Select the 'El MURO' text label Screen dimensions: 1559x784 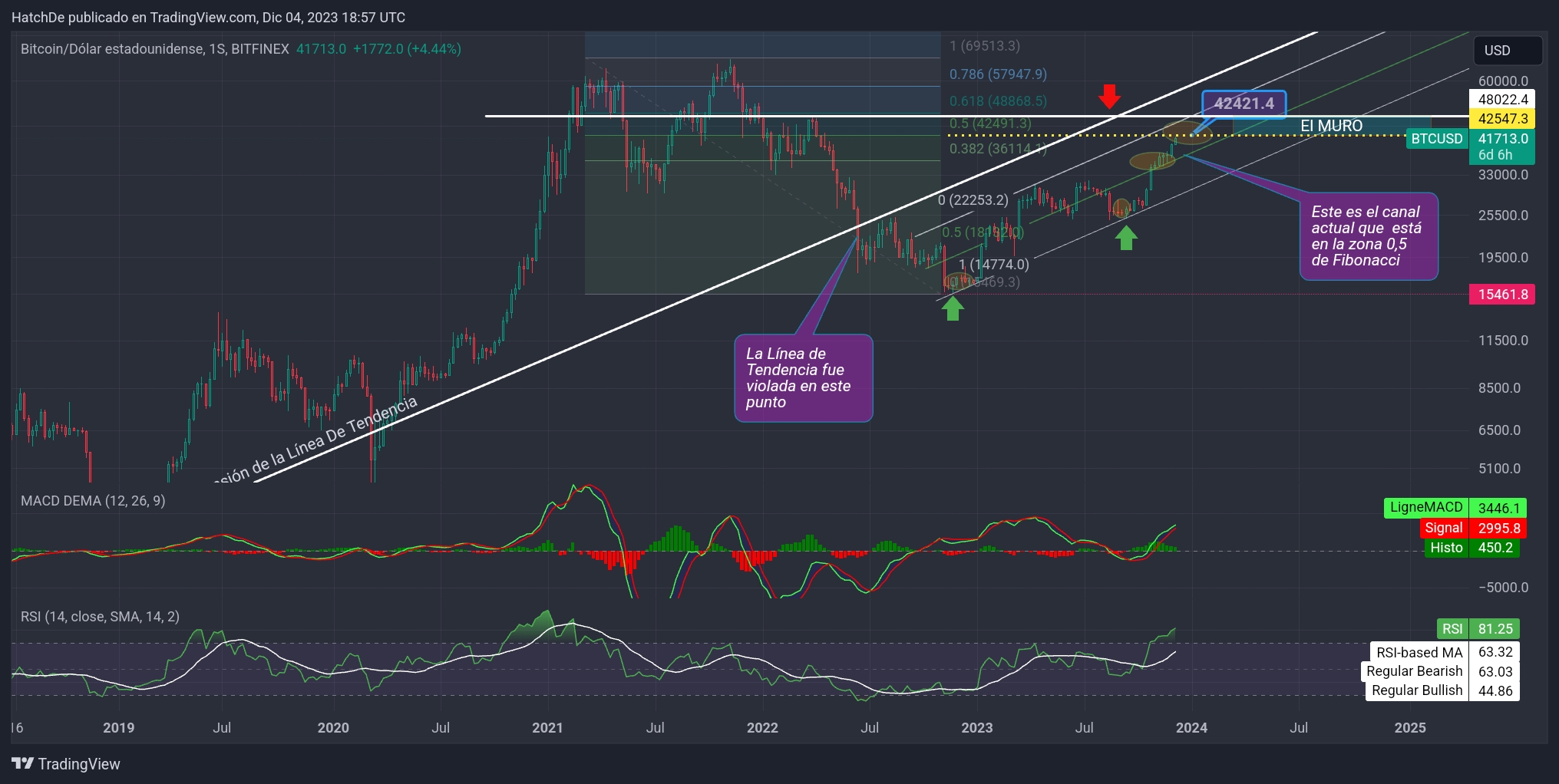[1331, 126]
